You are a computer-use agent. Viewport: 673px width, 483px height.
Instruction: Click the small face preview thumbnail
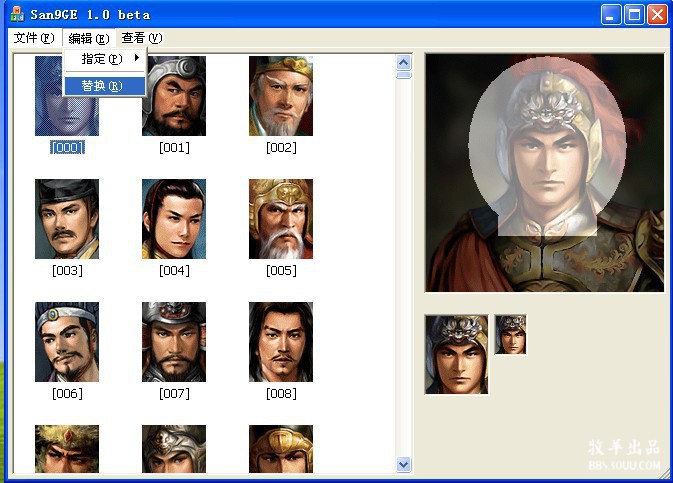(510, 334)
